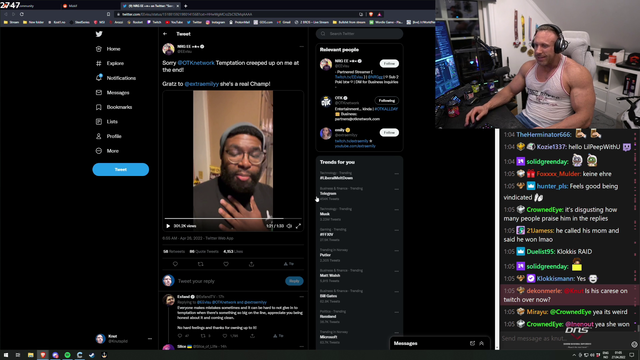Open the Microsoft trend
The height and width of the screenshot is (360, 640).
(x=359, y=337)
